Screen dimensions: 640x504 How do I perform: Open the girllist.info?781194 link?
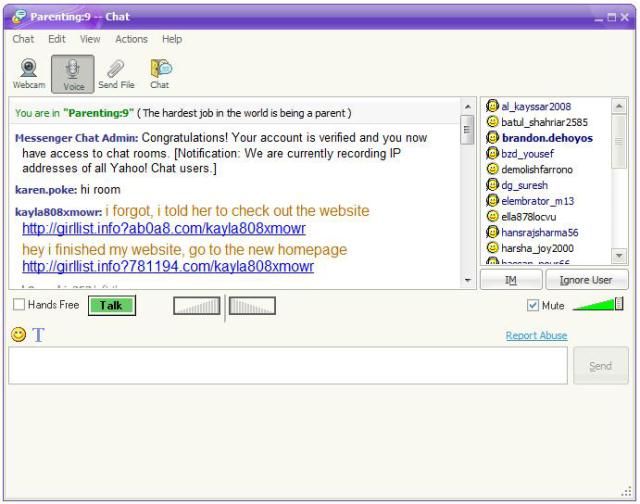click(168, 266)
